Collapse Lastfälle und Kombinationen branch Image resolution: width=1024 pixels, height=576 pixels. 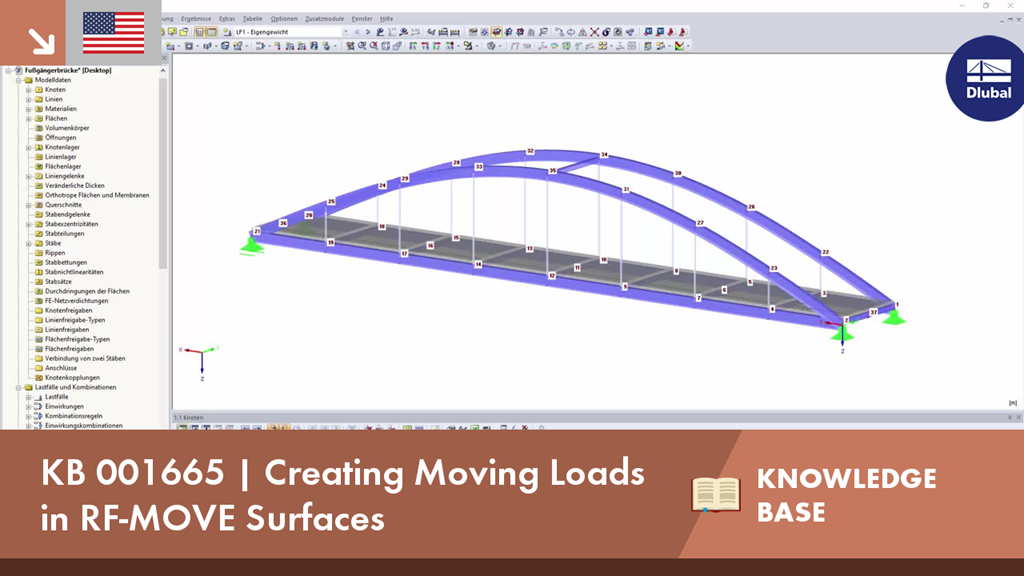click(x=19, y=387)
